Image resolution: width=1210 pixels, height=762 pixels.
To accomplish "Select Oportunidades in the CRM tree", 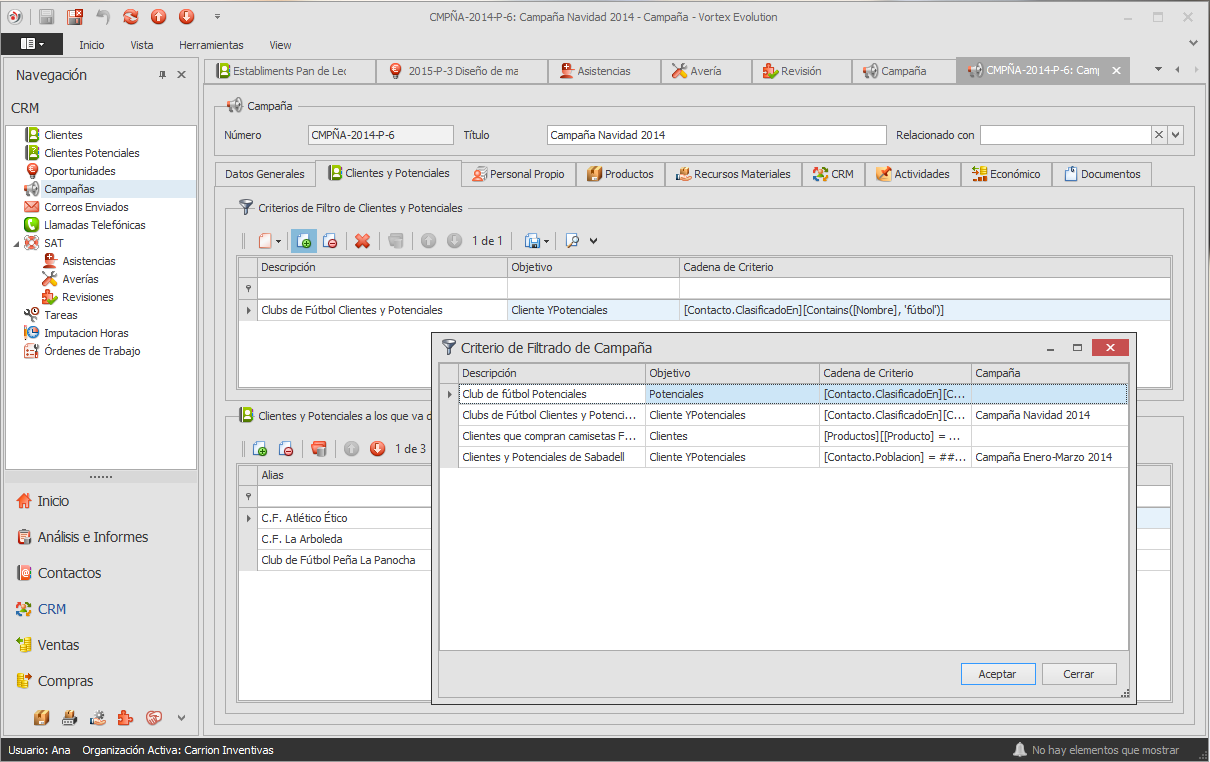I will pyautogui.click(x=79, y=171).
